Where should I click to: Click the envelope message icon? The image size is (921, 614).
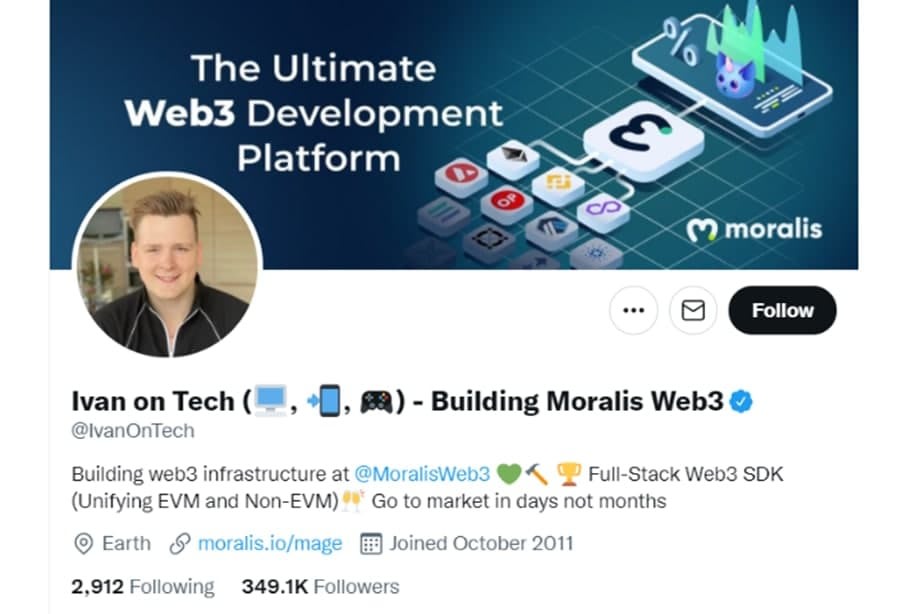click(x=693, y=310)
